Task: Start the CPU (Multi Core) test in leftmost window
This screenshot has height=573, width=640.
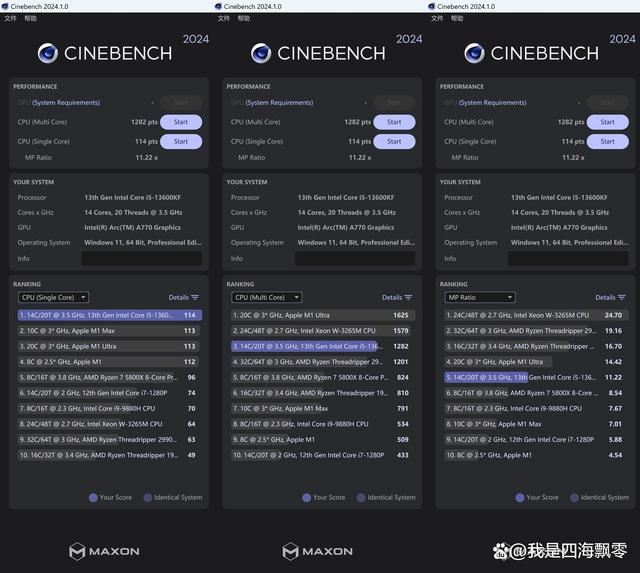Action: coord(181,122)
